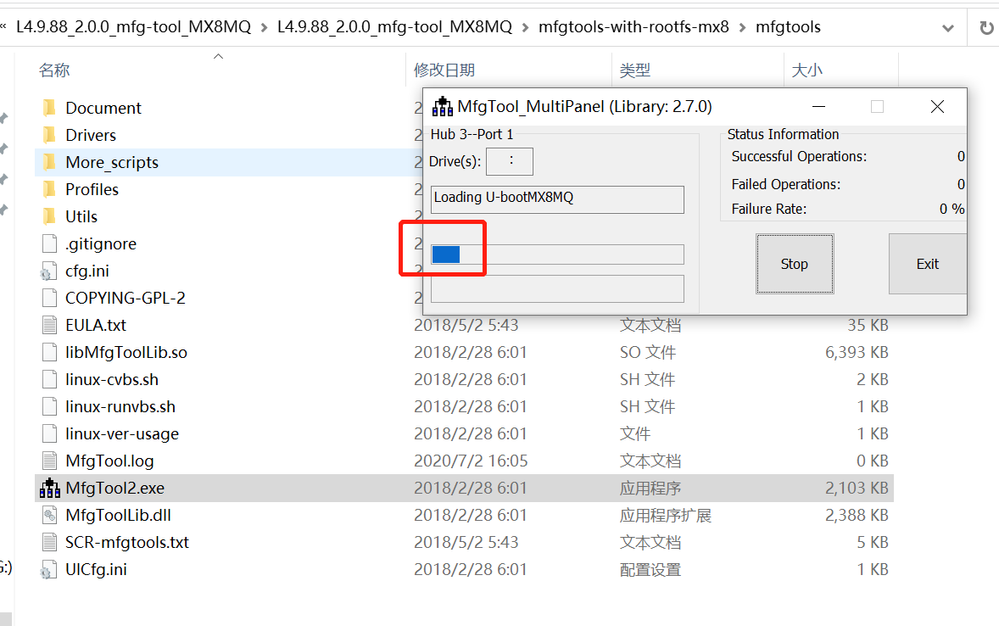The image size is (999, 626).
Task: Select the MfgTool2.exe file name
Action: (x=115, y=488)
